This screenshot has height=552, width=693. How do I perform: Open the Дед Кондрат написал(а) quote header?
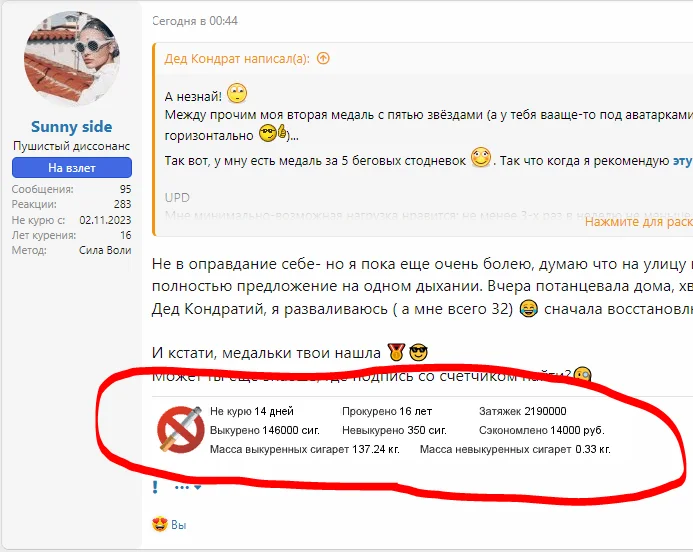click(237, 59)
